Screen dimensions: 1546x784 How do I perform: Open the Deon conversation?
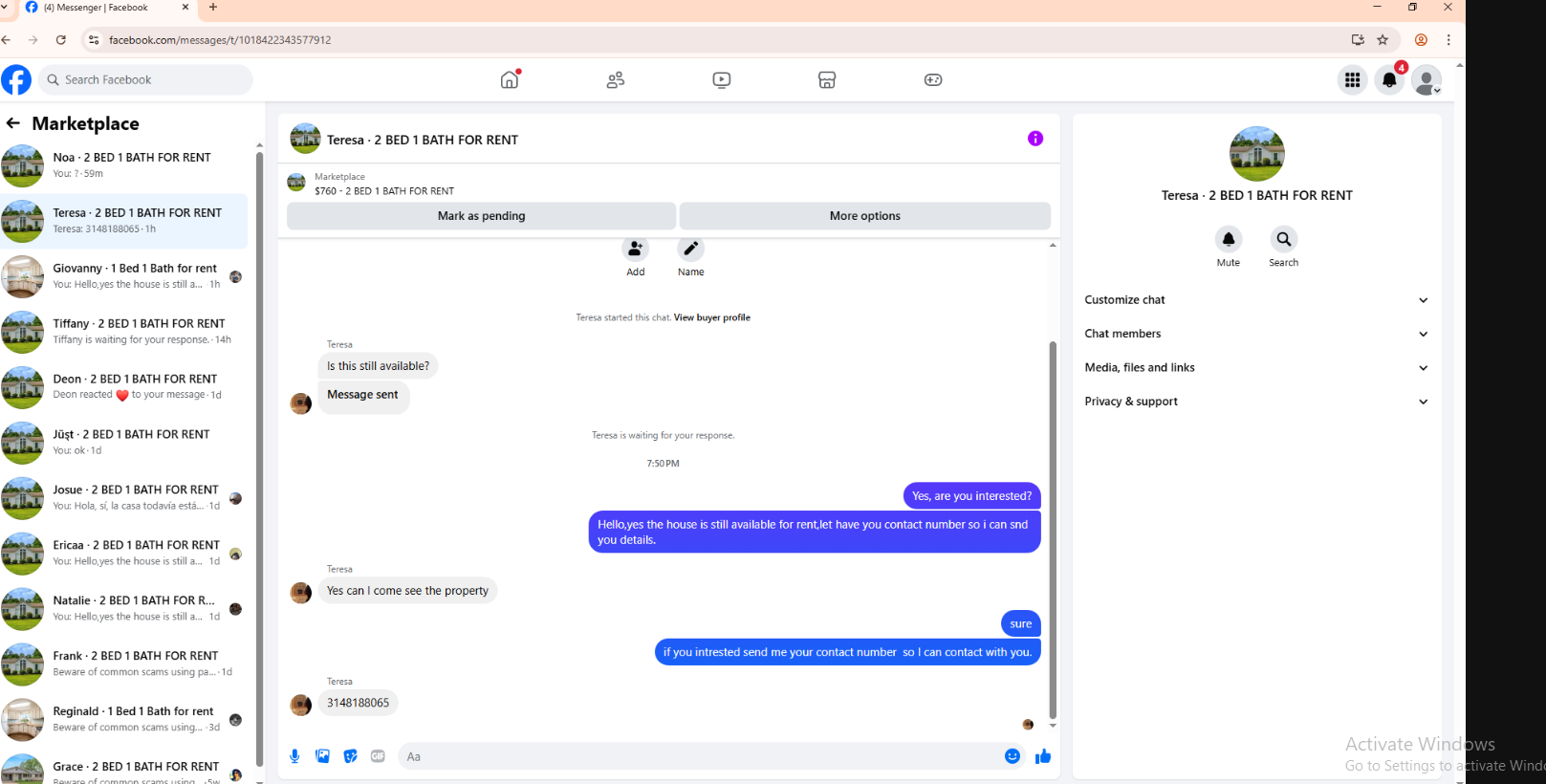click(124, 387)
